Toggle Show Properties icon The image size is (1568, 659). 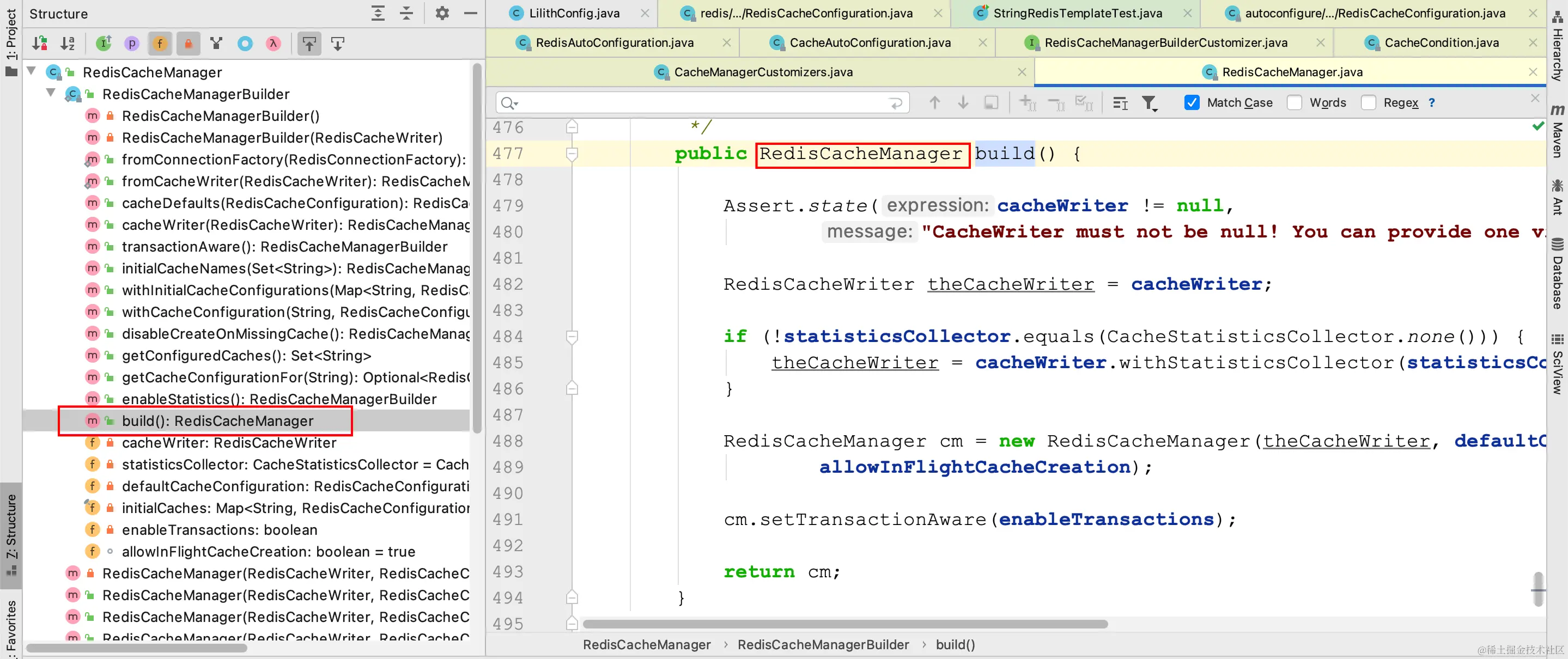pos(131,43)
